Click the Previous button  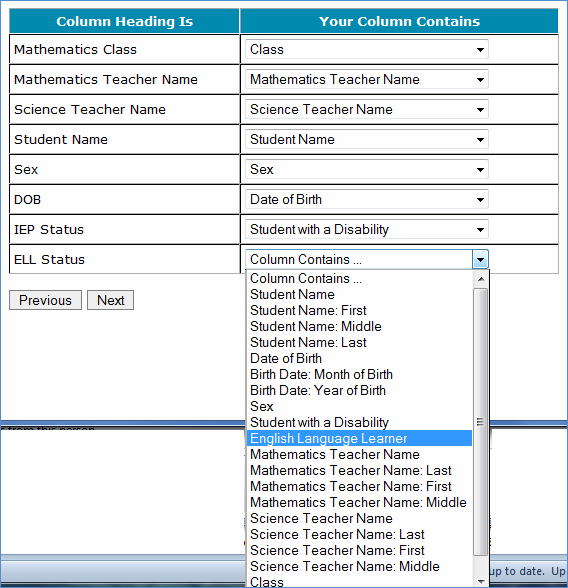tap(45, 300)
